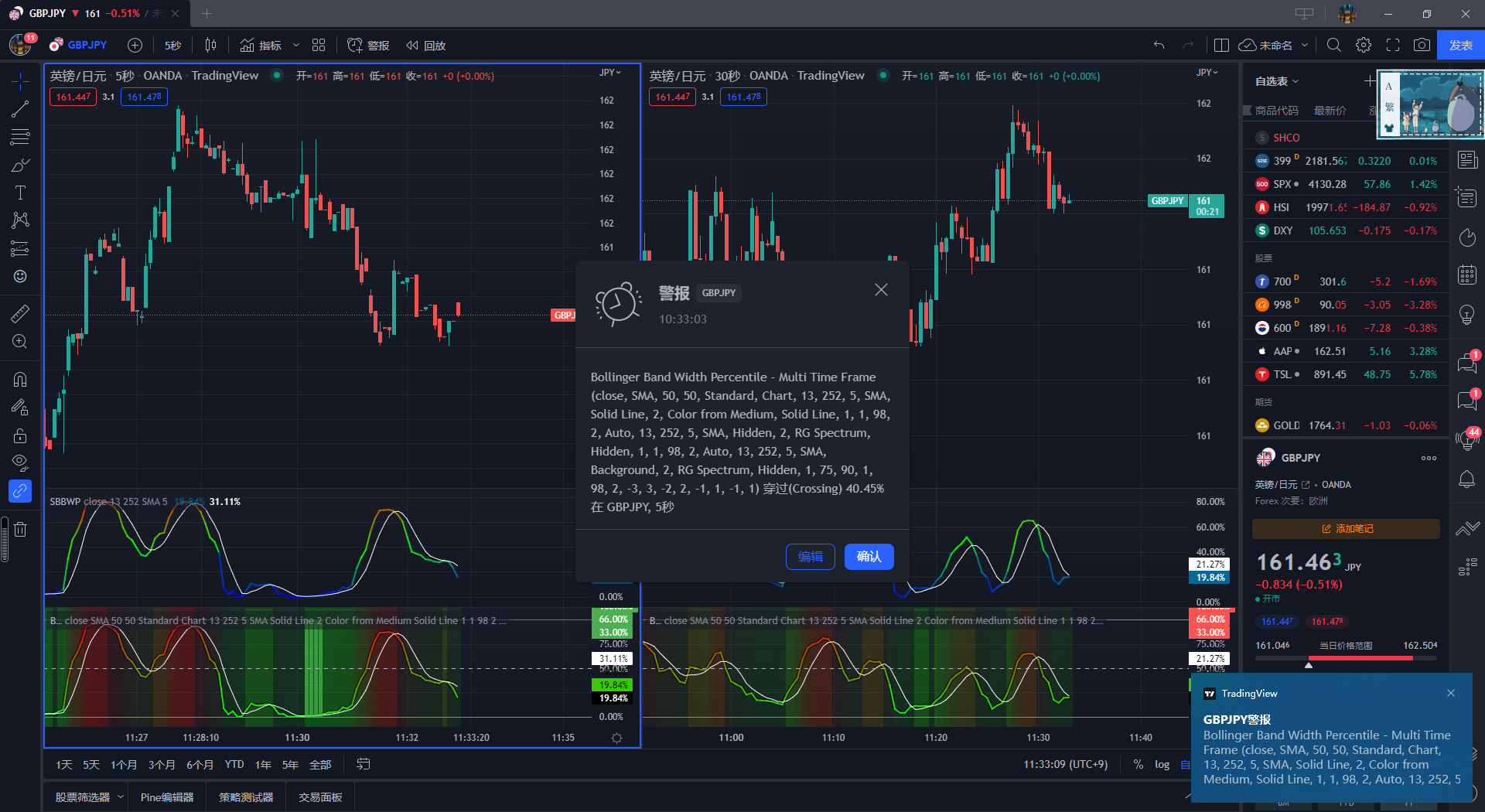Click the add-symbol plus icon in top toolbar

135,46
